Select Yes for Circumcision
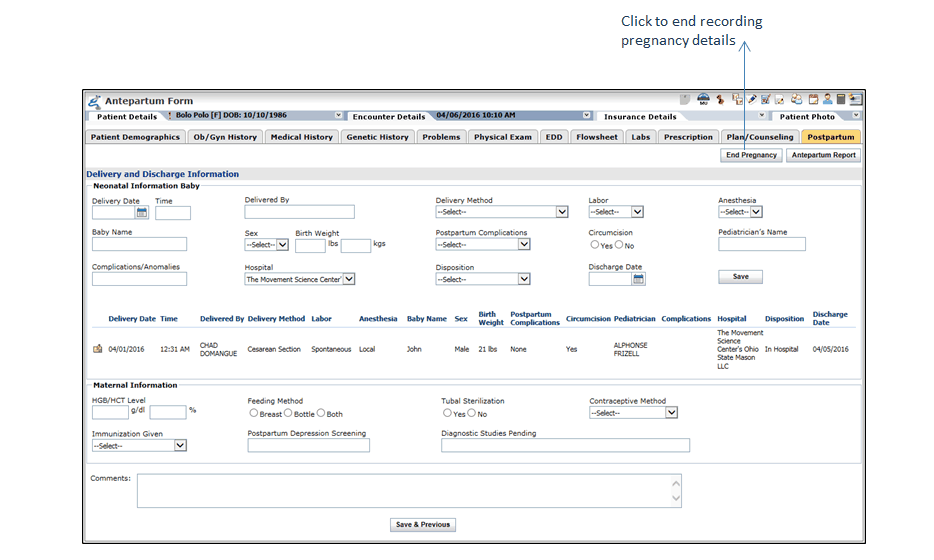 pos(595,245)
